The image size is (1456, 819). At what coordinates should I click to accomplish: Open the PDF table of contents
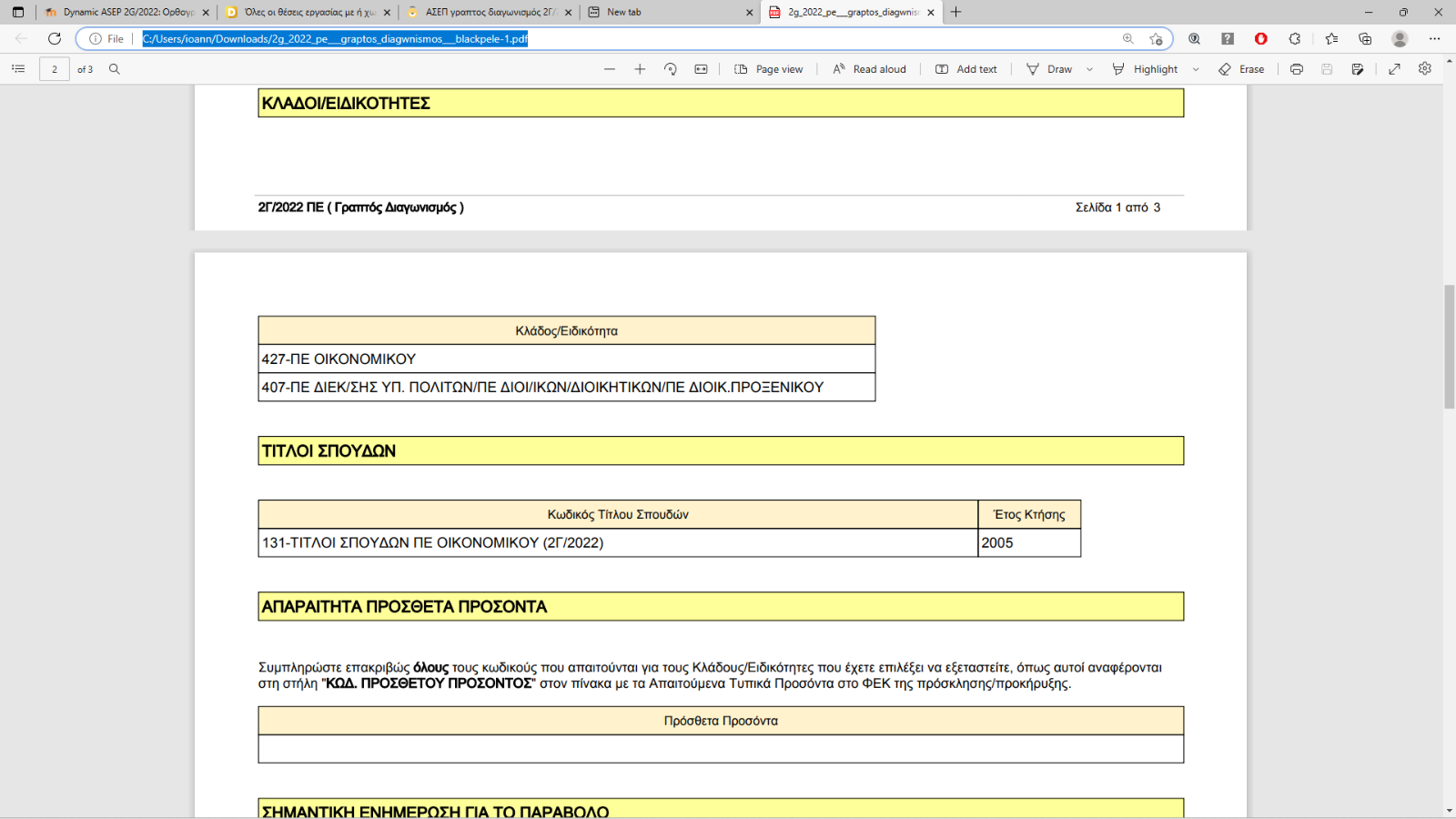coord(18,69)
